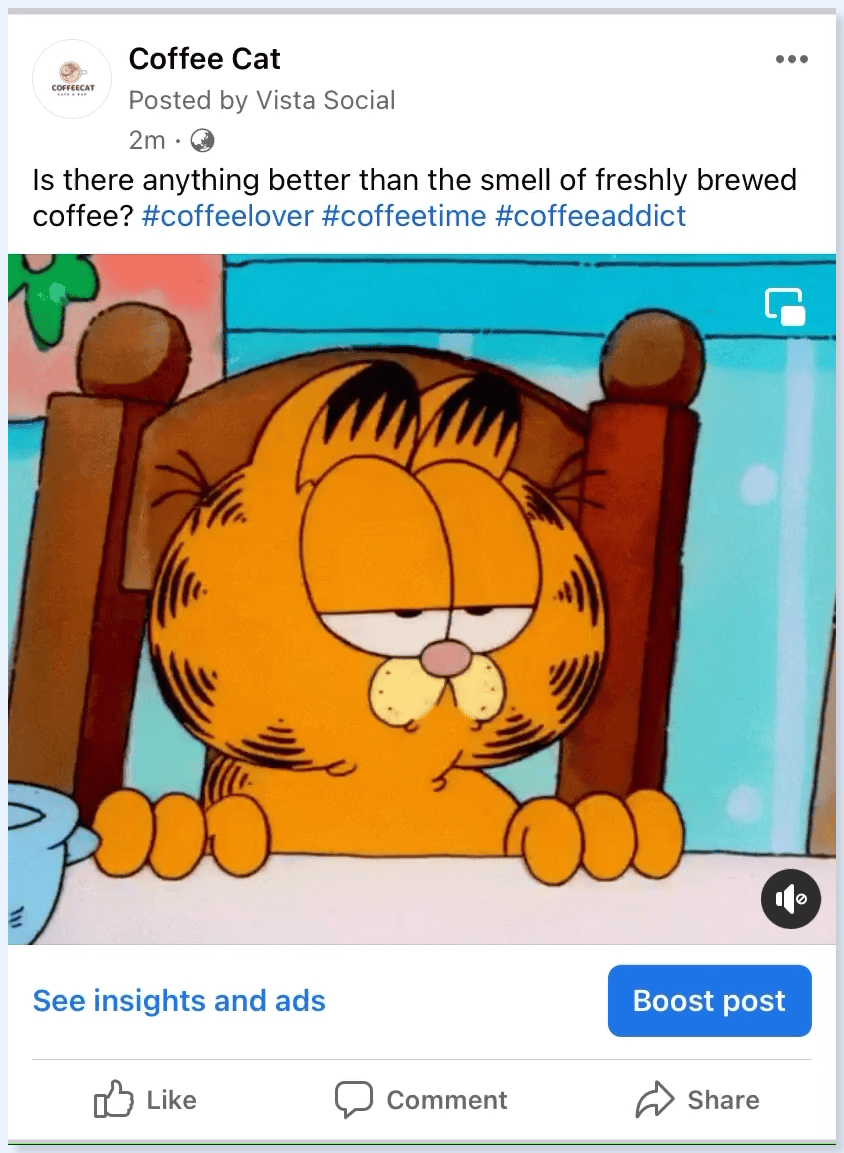Unmute the video sound
Screen dimensions: 844x1153
(x=791, y=899)
